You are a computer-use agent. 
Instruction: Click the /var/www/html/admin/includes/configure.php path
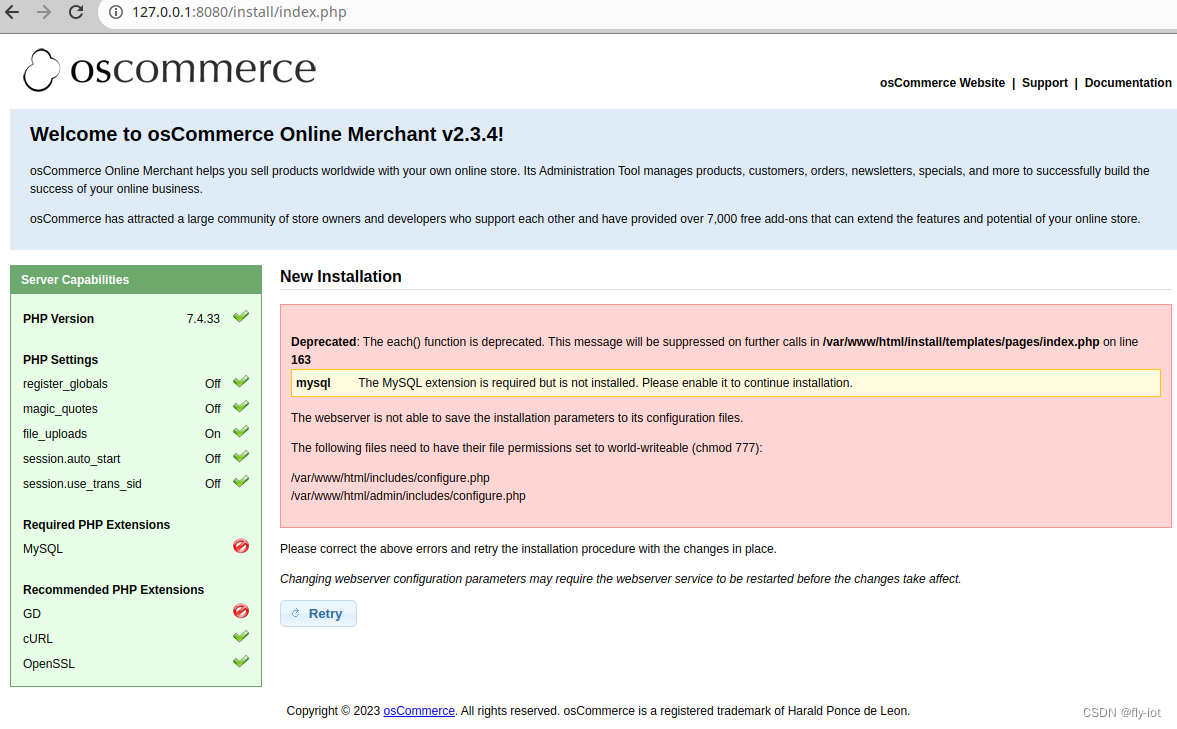click(x=408, y=496)
